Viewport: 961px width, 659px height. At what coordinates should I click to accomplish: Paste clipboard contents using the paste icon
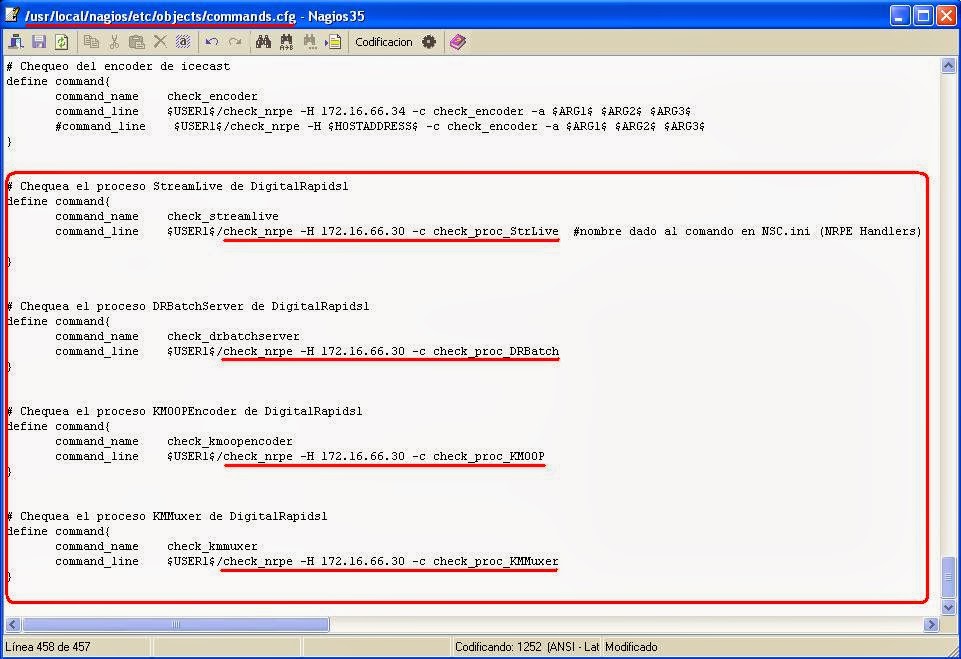coord(135,42)
